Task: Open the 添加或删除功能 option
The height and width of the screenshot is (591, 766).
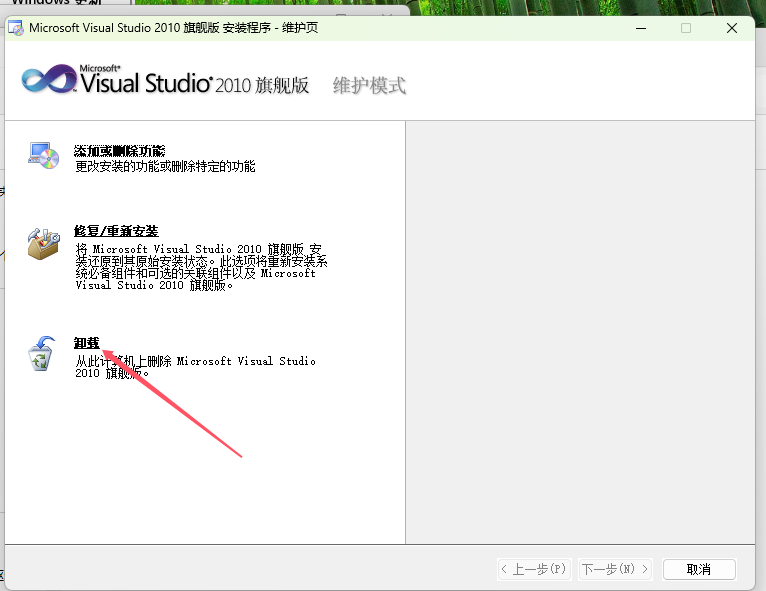Action: (119, 150)
